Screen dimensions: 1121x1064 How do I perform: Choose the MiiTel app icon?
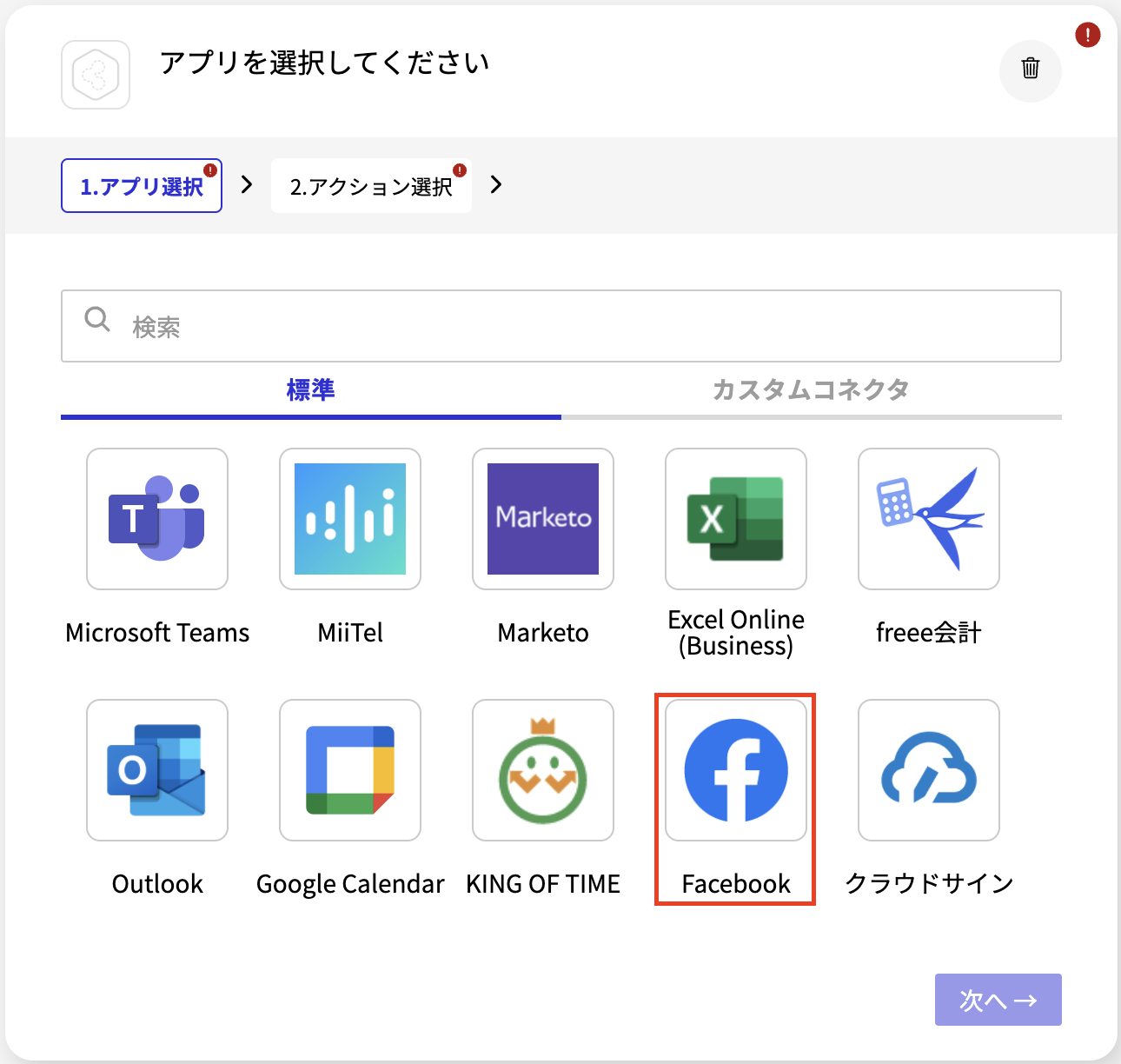pyautogui.click(x=350, y=519)
